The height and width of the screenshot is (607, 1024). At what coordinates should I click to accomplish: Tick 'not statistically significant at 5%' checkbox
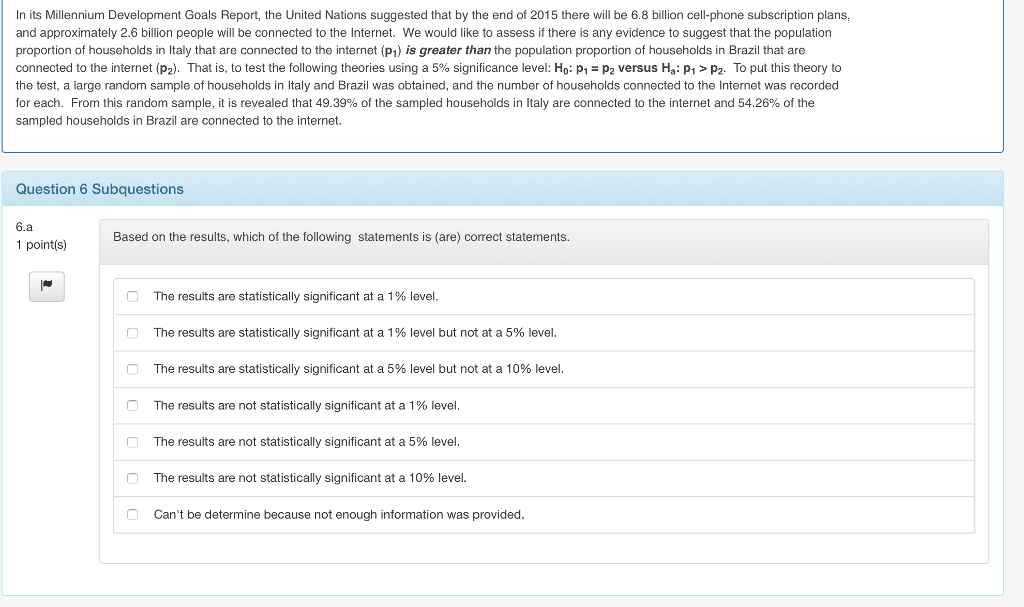(x=132, y=442)
